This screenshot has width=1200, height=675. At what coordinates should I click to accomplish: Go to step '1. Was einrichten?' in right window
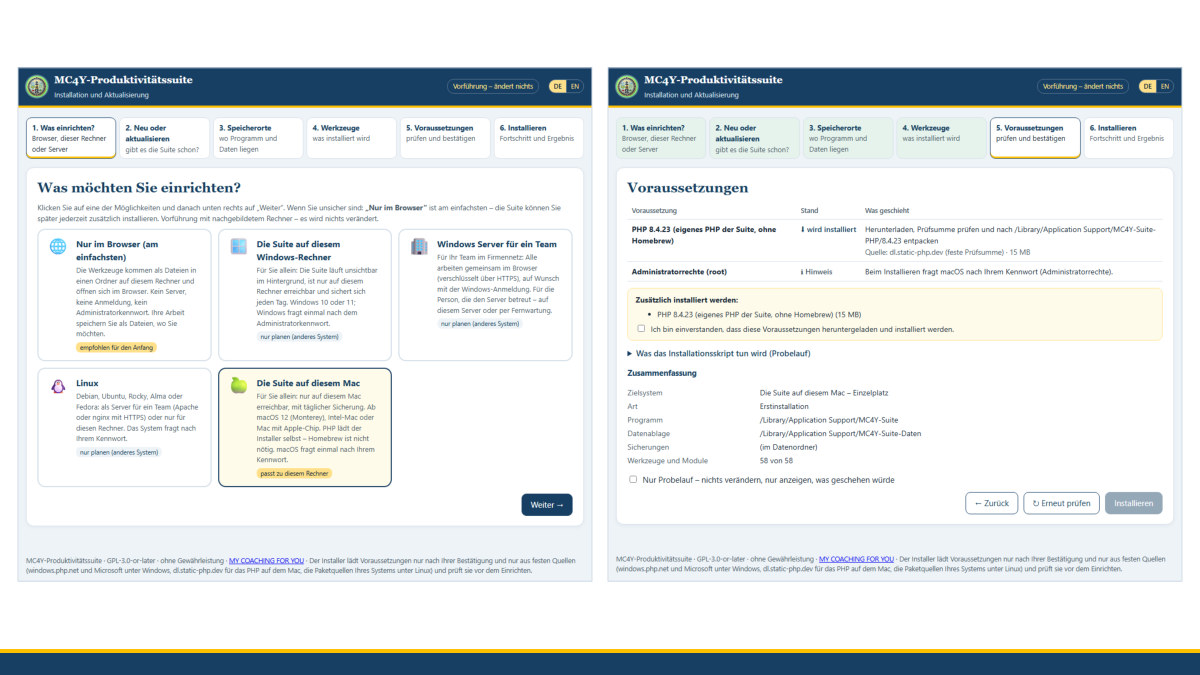[661, 138]
